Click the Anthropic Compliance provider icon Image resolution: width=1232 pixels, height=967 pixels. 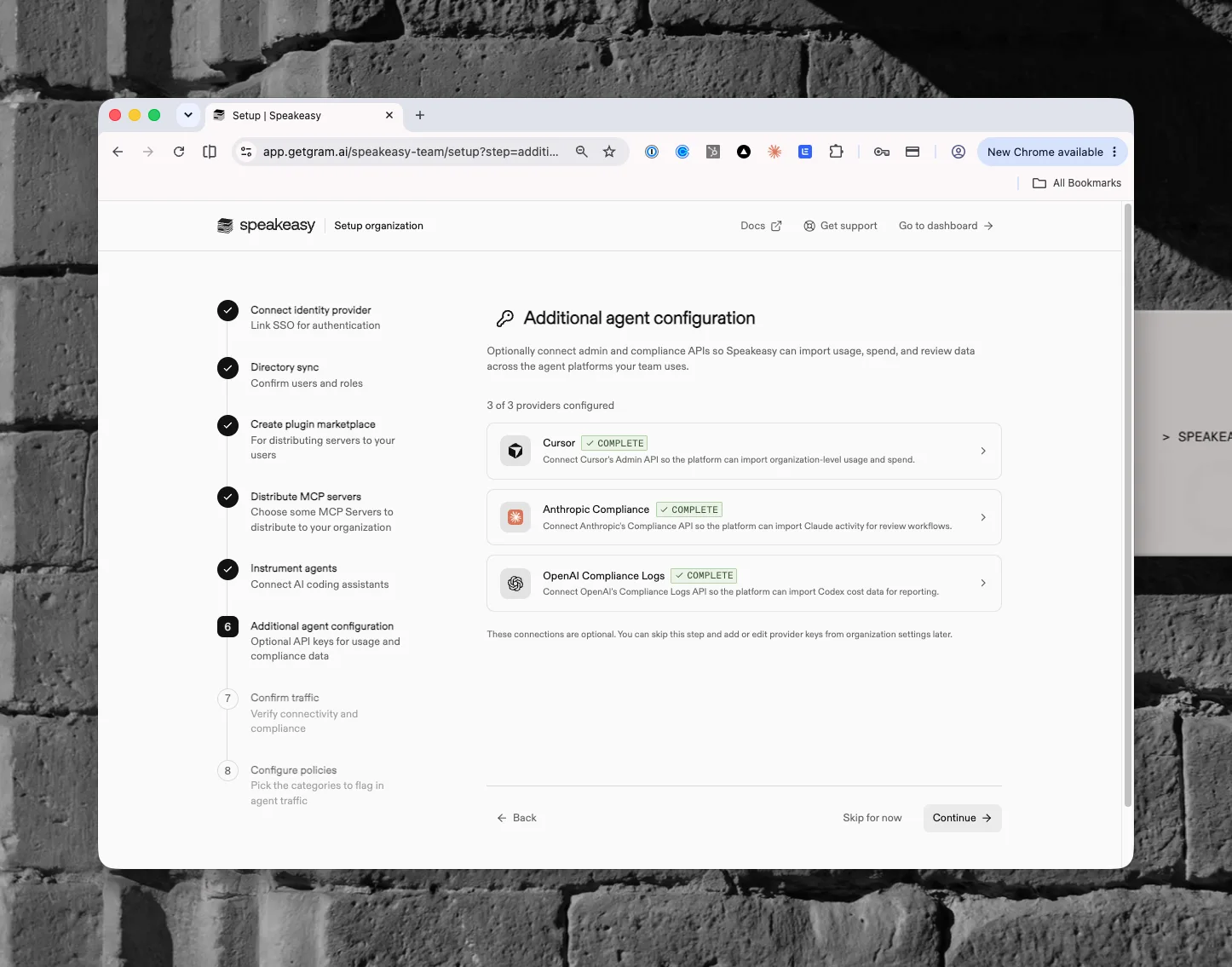(515, 517)
